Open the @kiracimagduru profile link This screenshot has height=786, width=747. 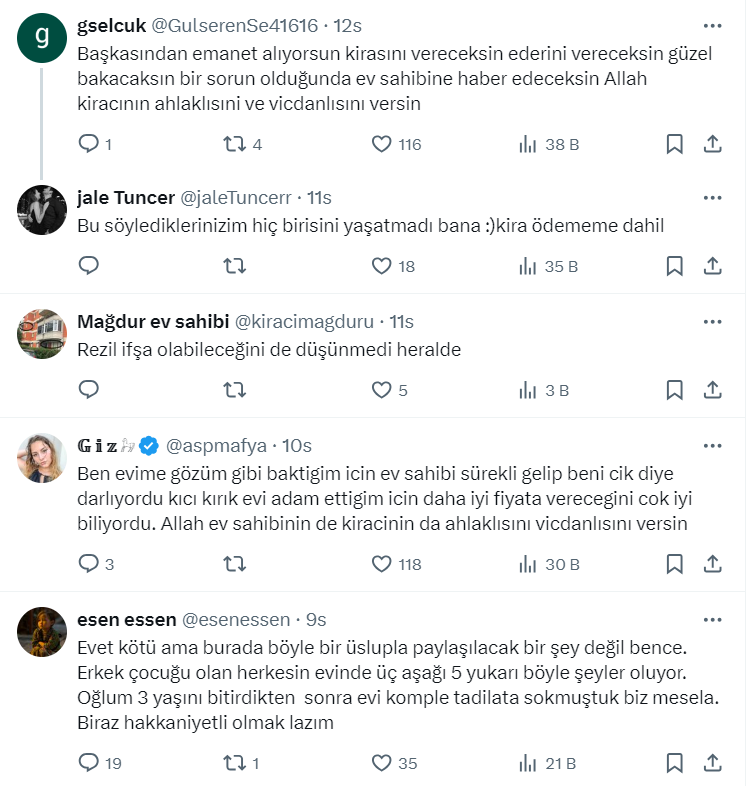click(304, 321)
